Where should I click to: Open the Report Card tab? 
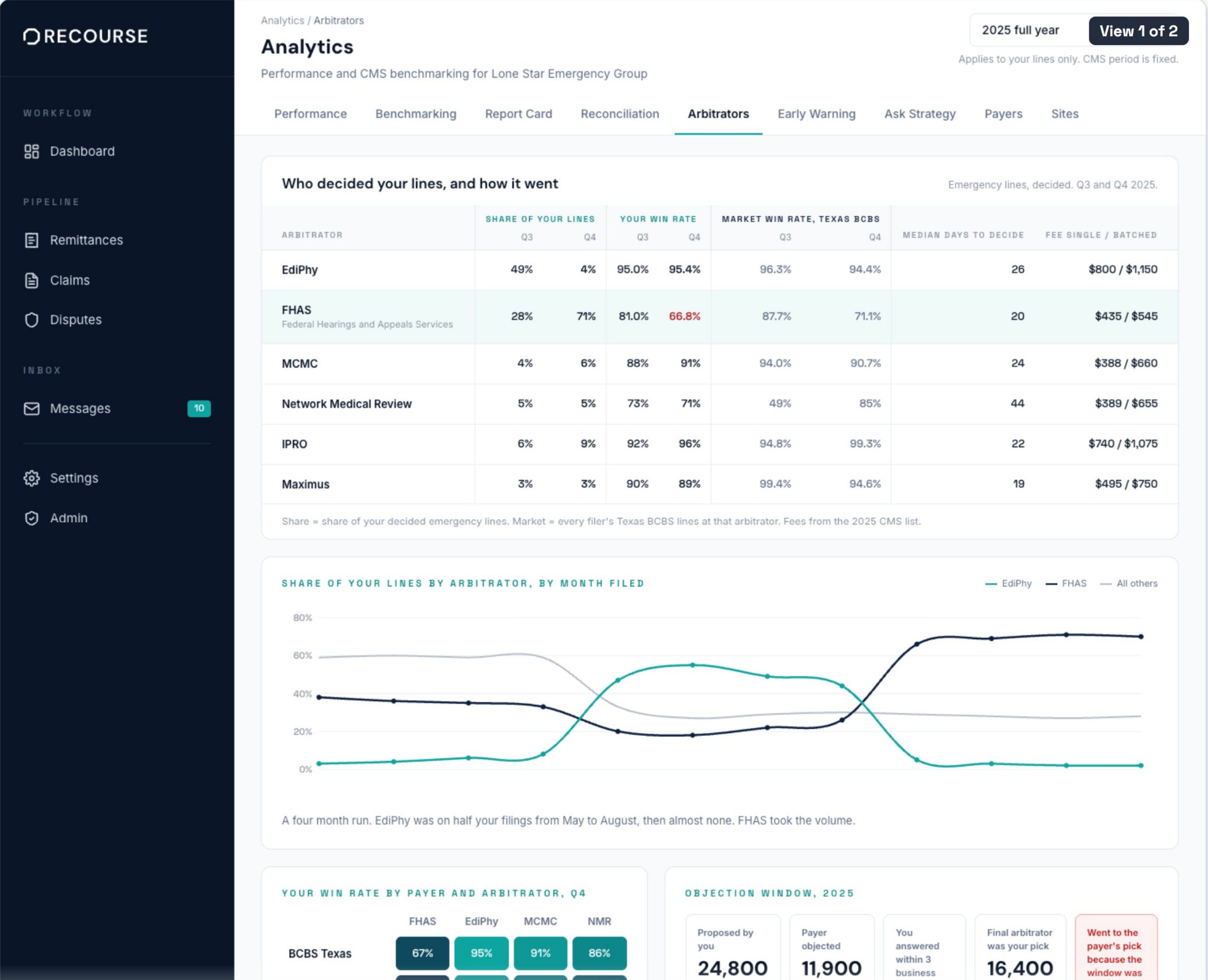click(x=518, y=114)
